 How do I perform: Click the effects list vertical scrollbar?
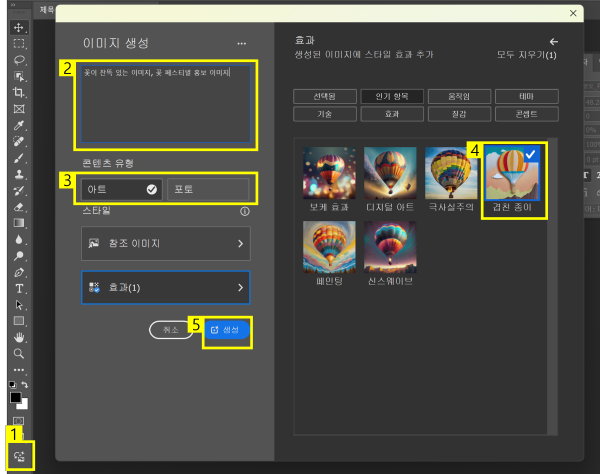(552, 286)
